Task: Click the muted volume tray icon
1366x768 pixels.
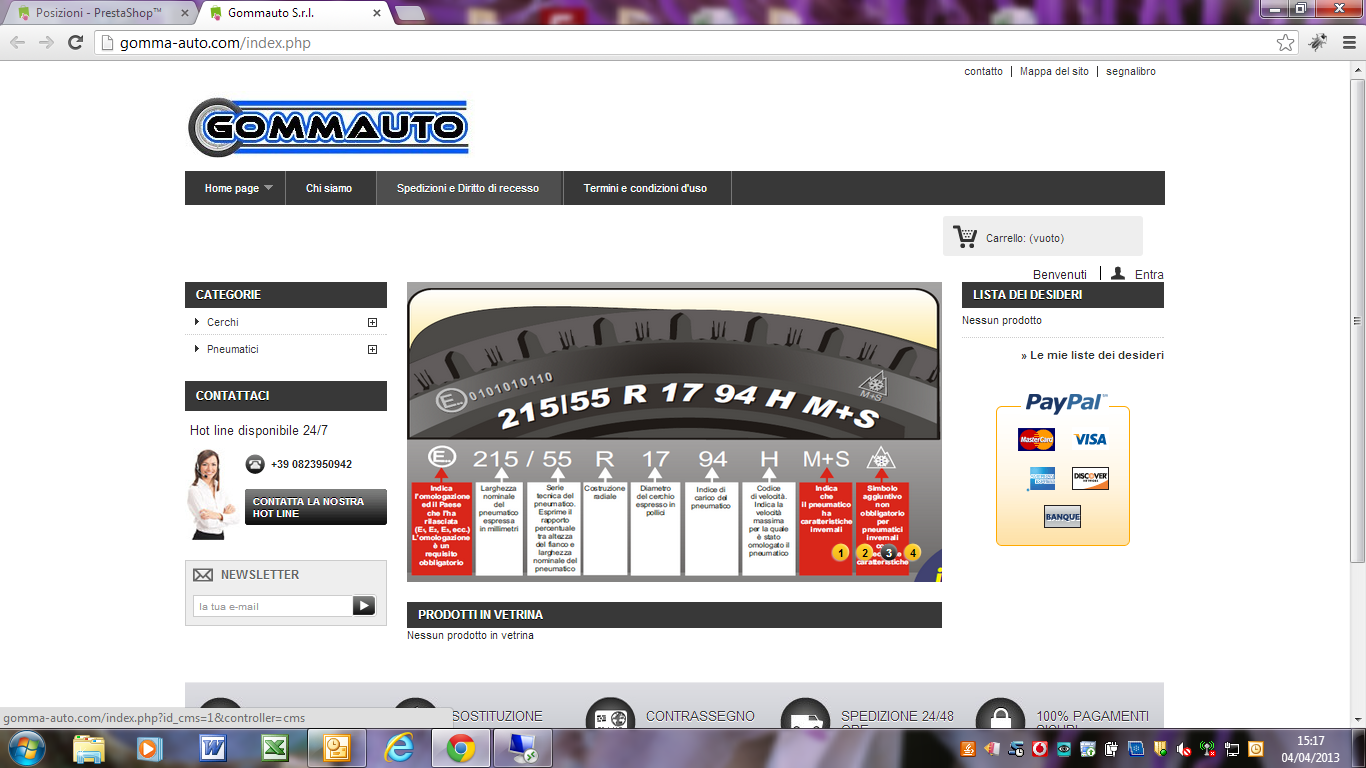Action: click(x=1183, y=749)
